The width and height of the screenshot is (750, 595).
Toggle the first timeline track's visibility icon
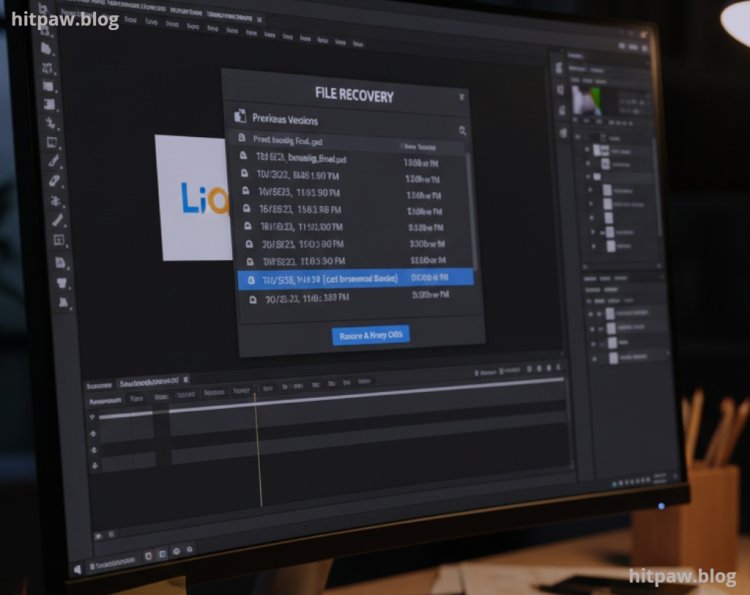pyautogui.click(x=94, y=417)
